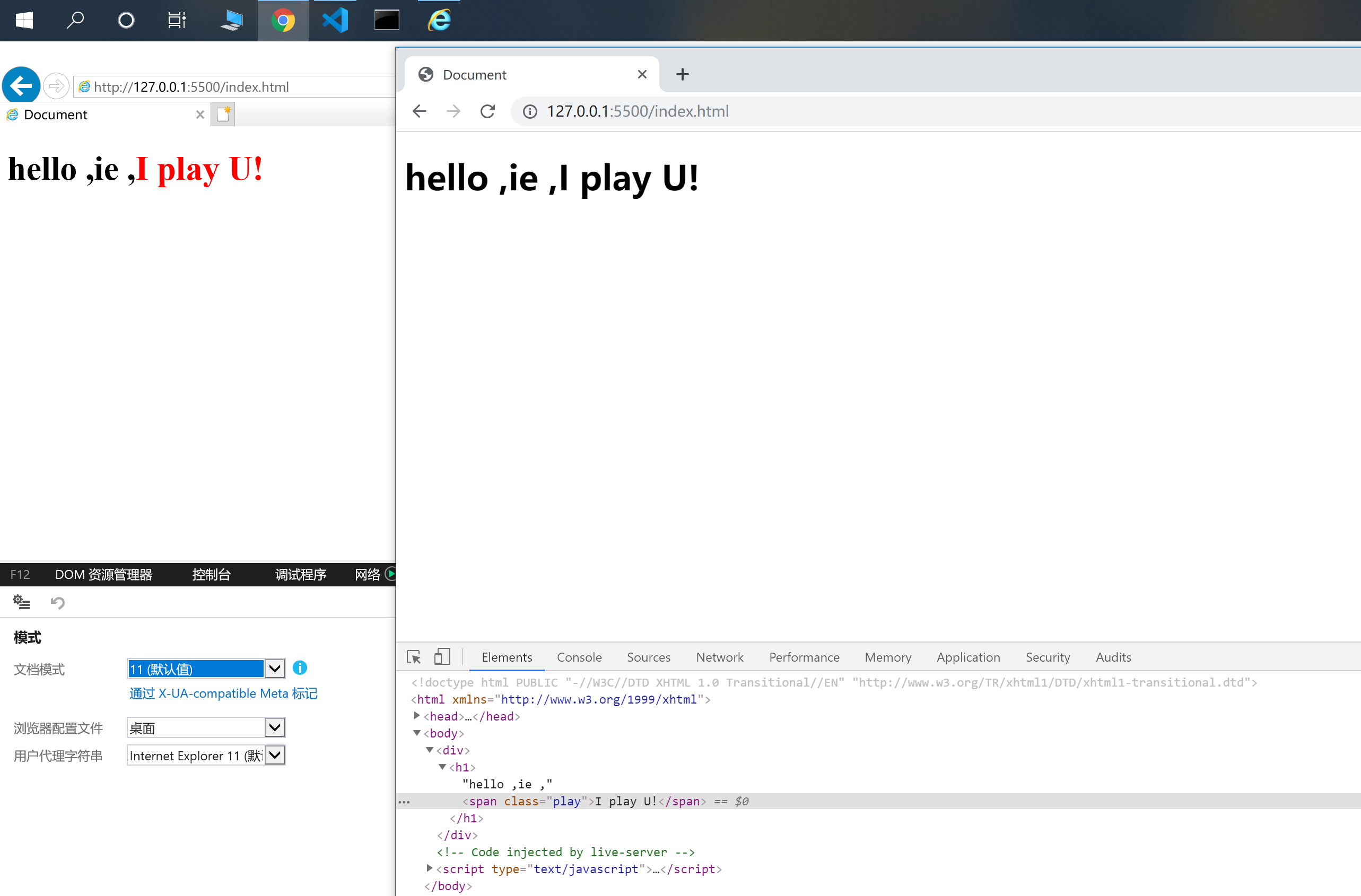Click the undo arrow in IE developer tools
Screen dimensions: 1361x896
coord(57,602)
